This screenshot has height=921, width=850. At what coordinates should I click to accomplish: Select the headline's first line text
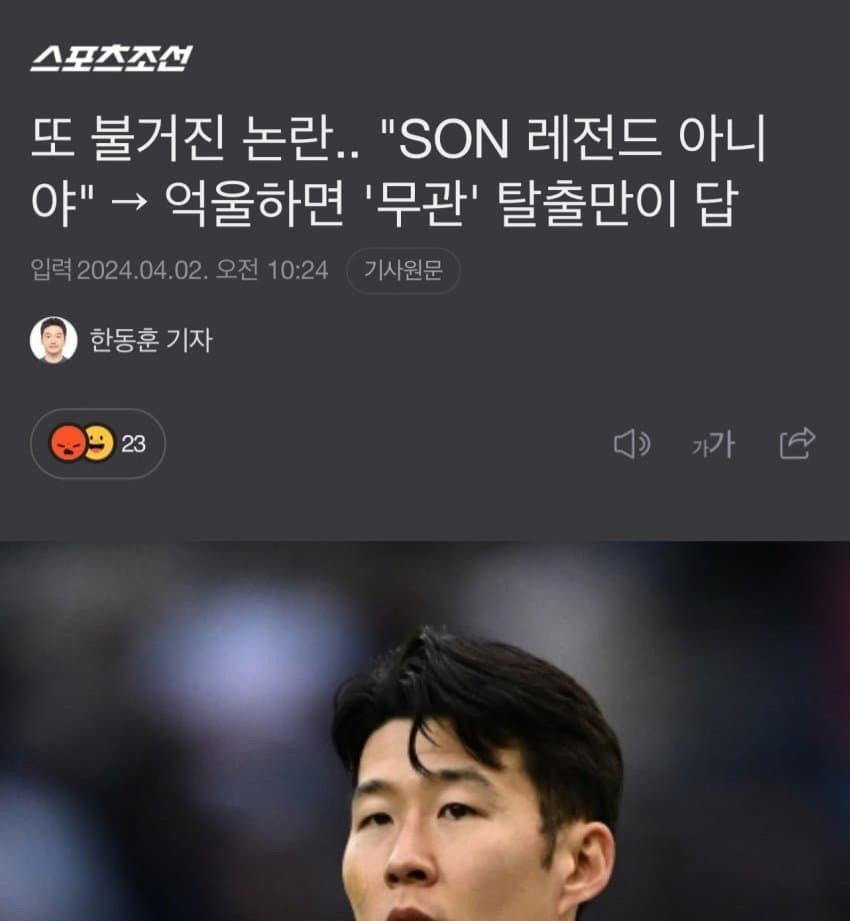[x=399, y=139]
